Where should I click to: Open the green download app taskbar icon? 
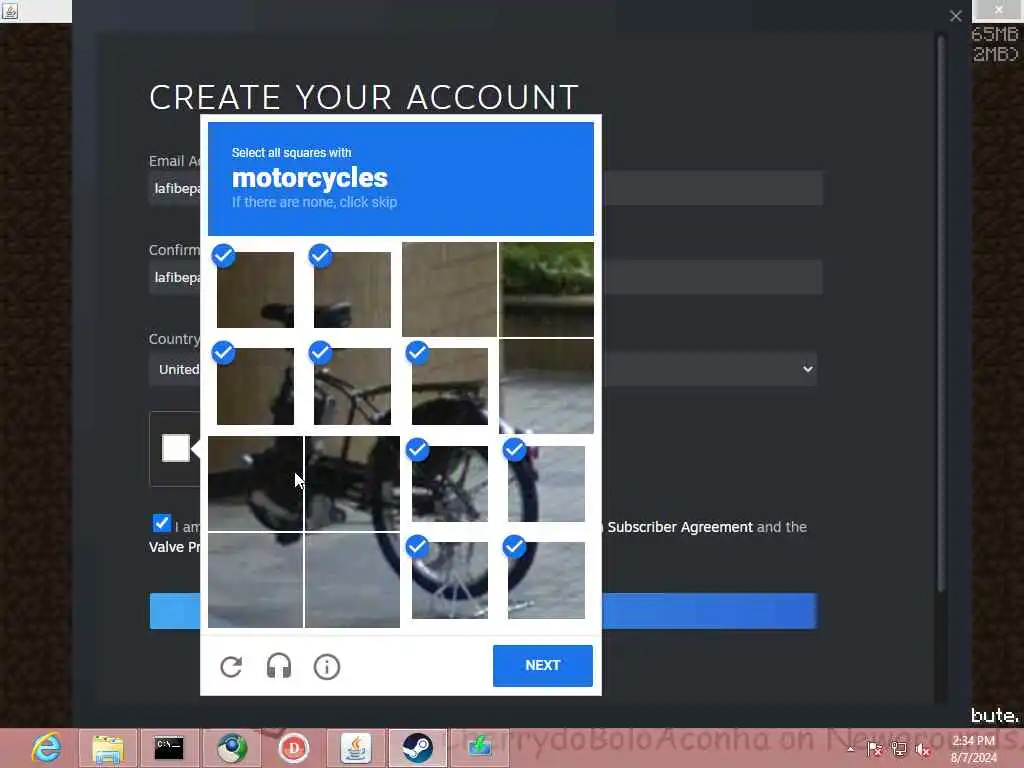479,748
